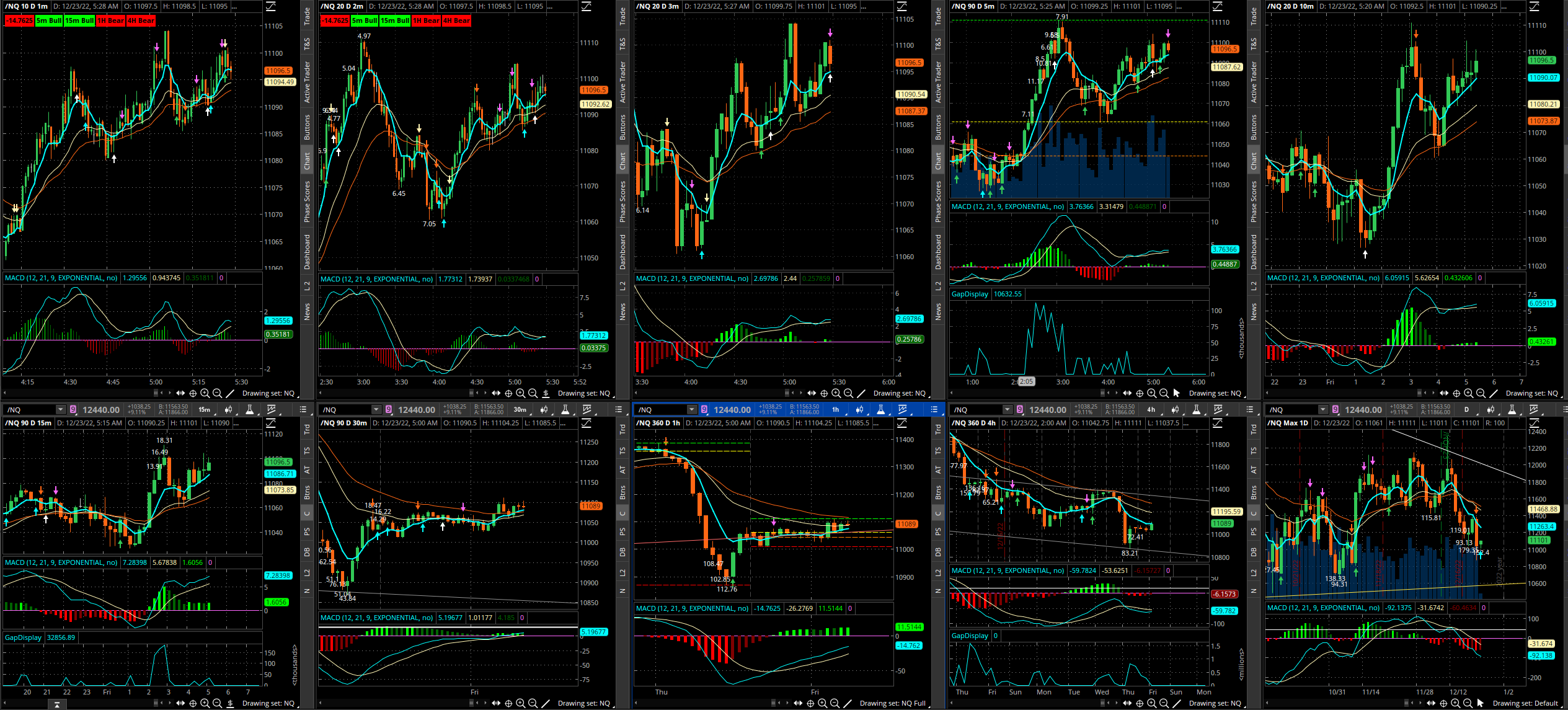The width and height of the screenshot is (1568, 710).
Task: Click Drawing set: NQ Full on 1h chart
Action: click(893, 703)
